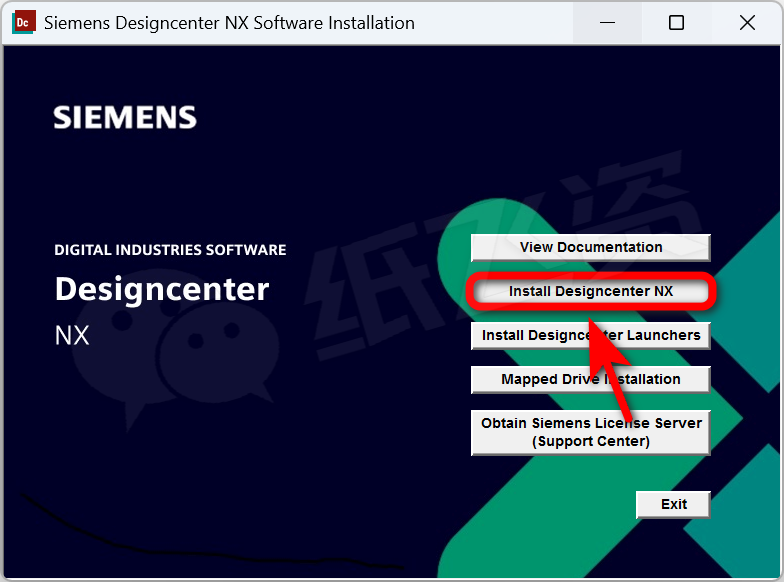784x582 pixels.
Task: Close the Siemens installer window
Action: [747, 22]
